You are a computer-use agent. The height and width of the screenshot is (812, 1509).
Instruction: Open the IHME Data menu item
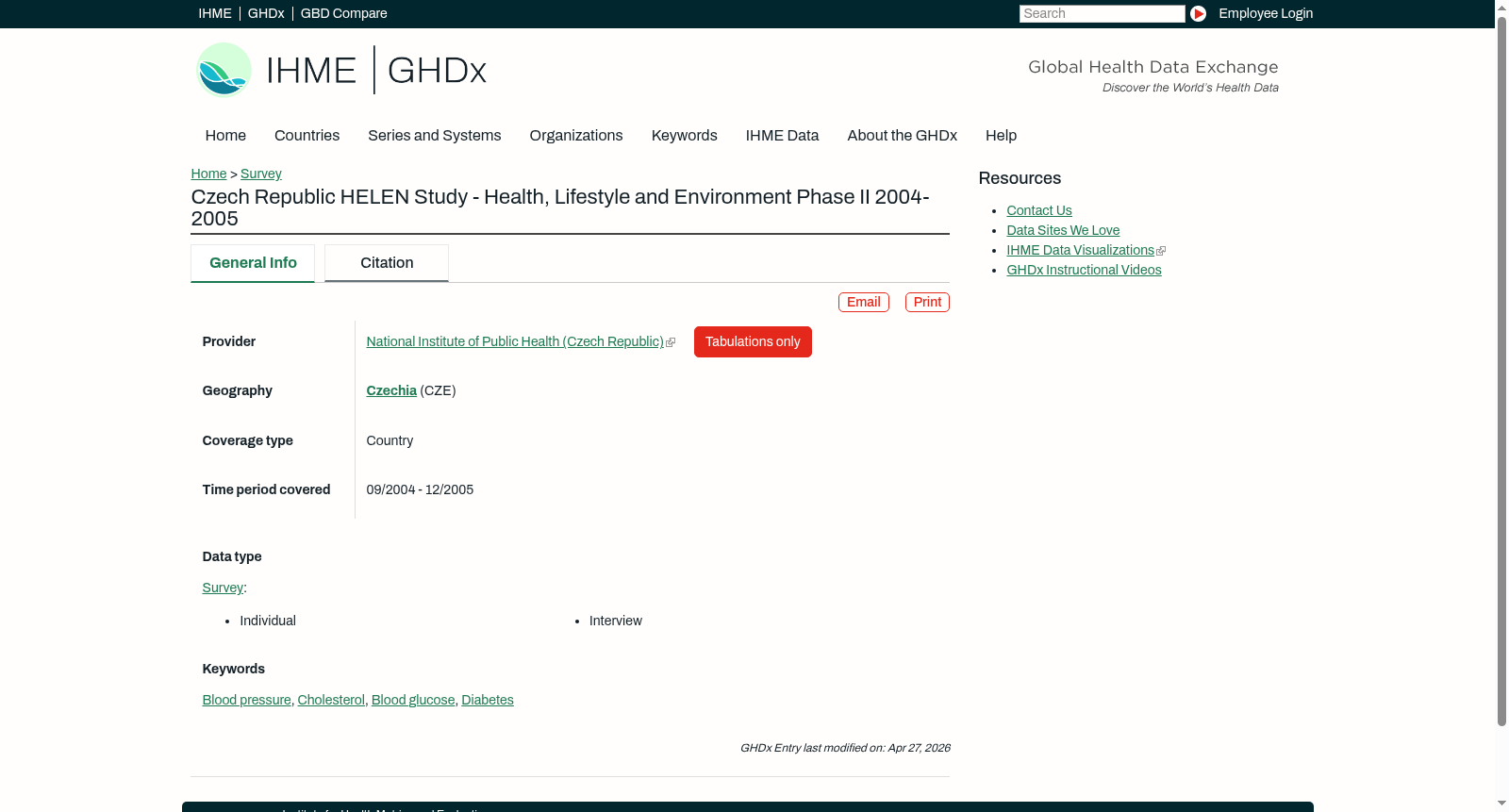tap(783, 136)
